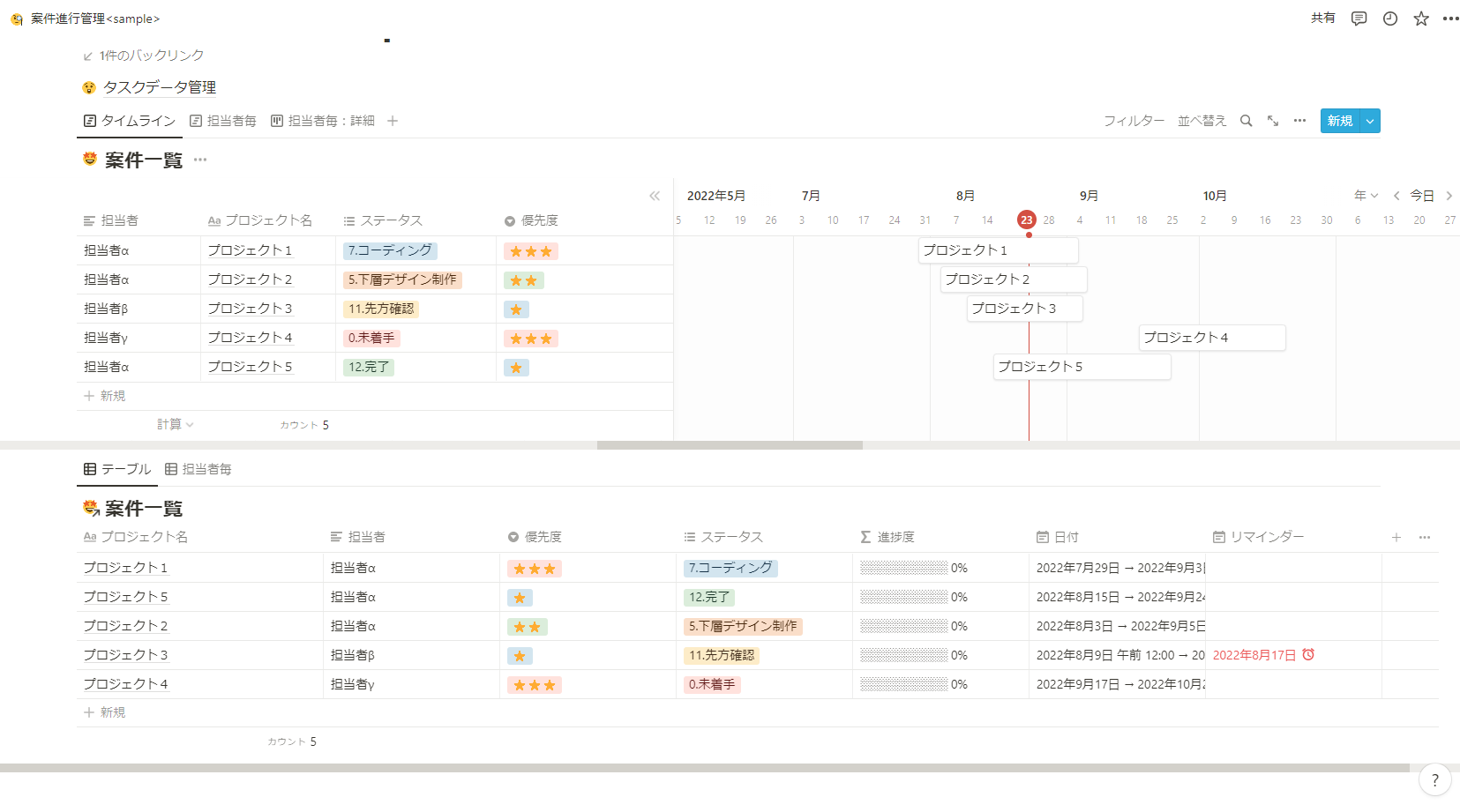Open page update history clock icon
The height and width of the screenshot is (812, 1460).
pyautogui.click(x=1390, y=19)
